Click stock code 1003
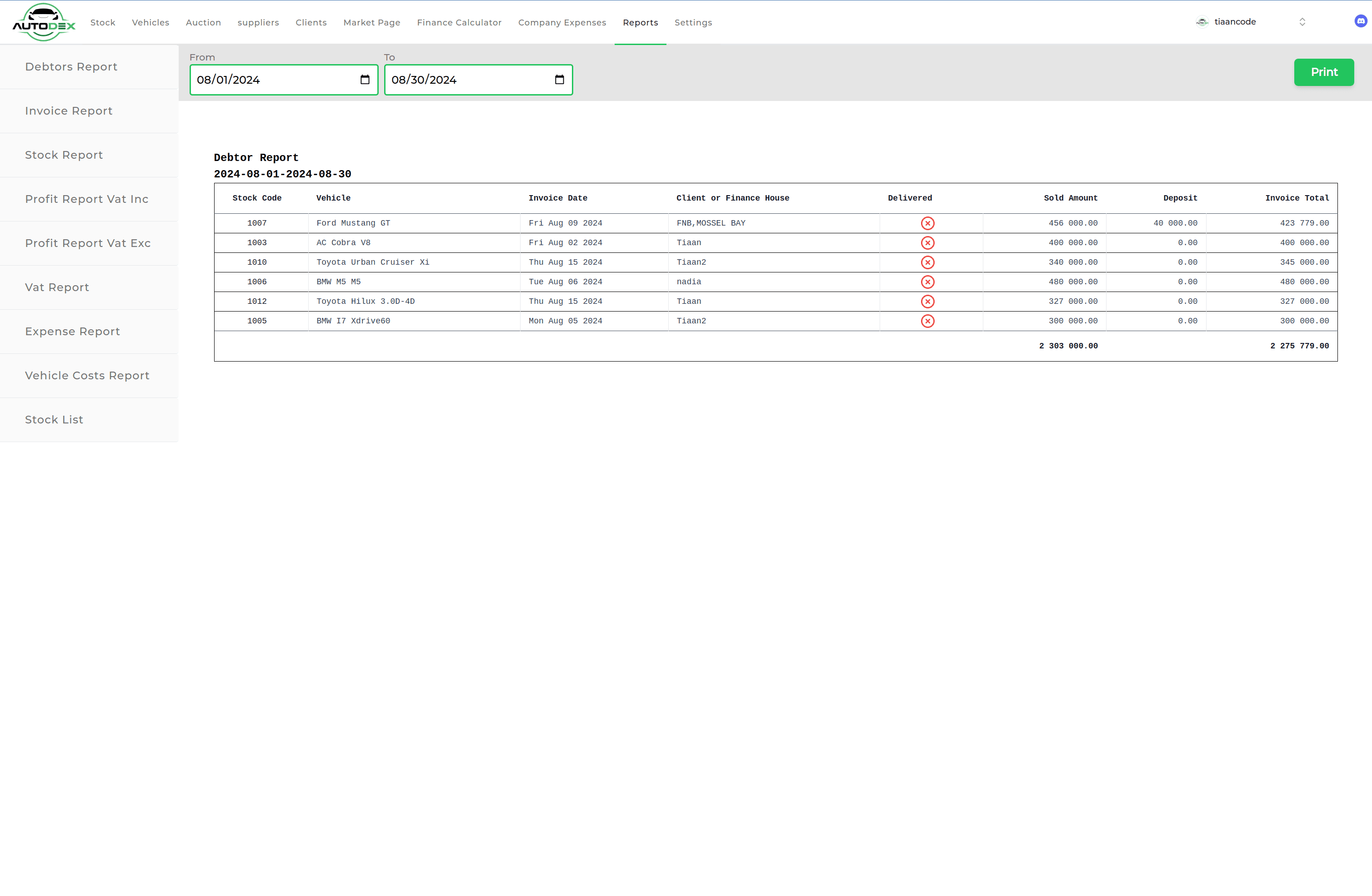 [x=257, y=243]
